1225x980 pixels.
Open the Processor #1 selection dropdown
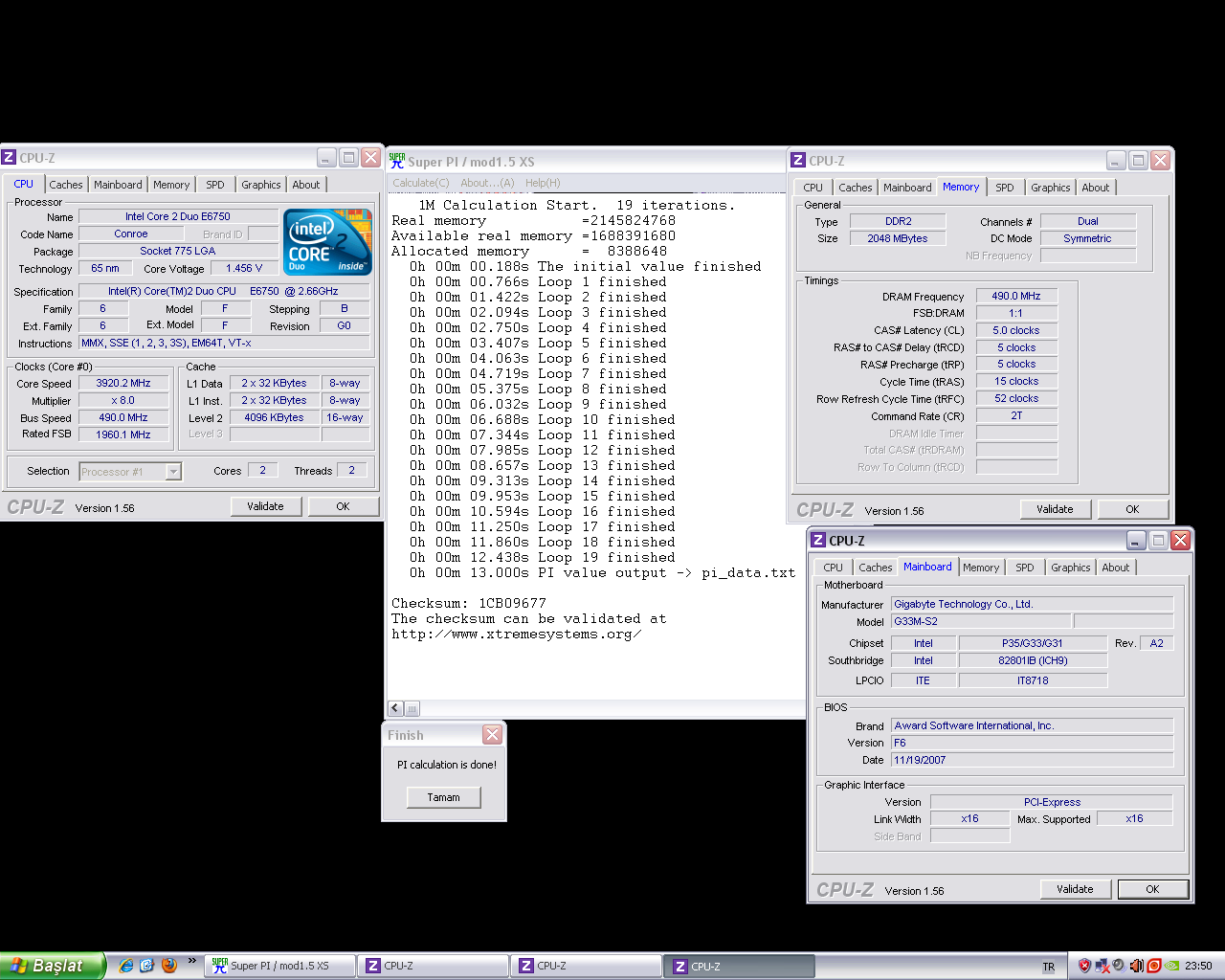click(173, 471)
